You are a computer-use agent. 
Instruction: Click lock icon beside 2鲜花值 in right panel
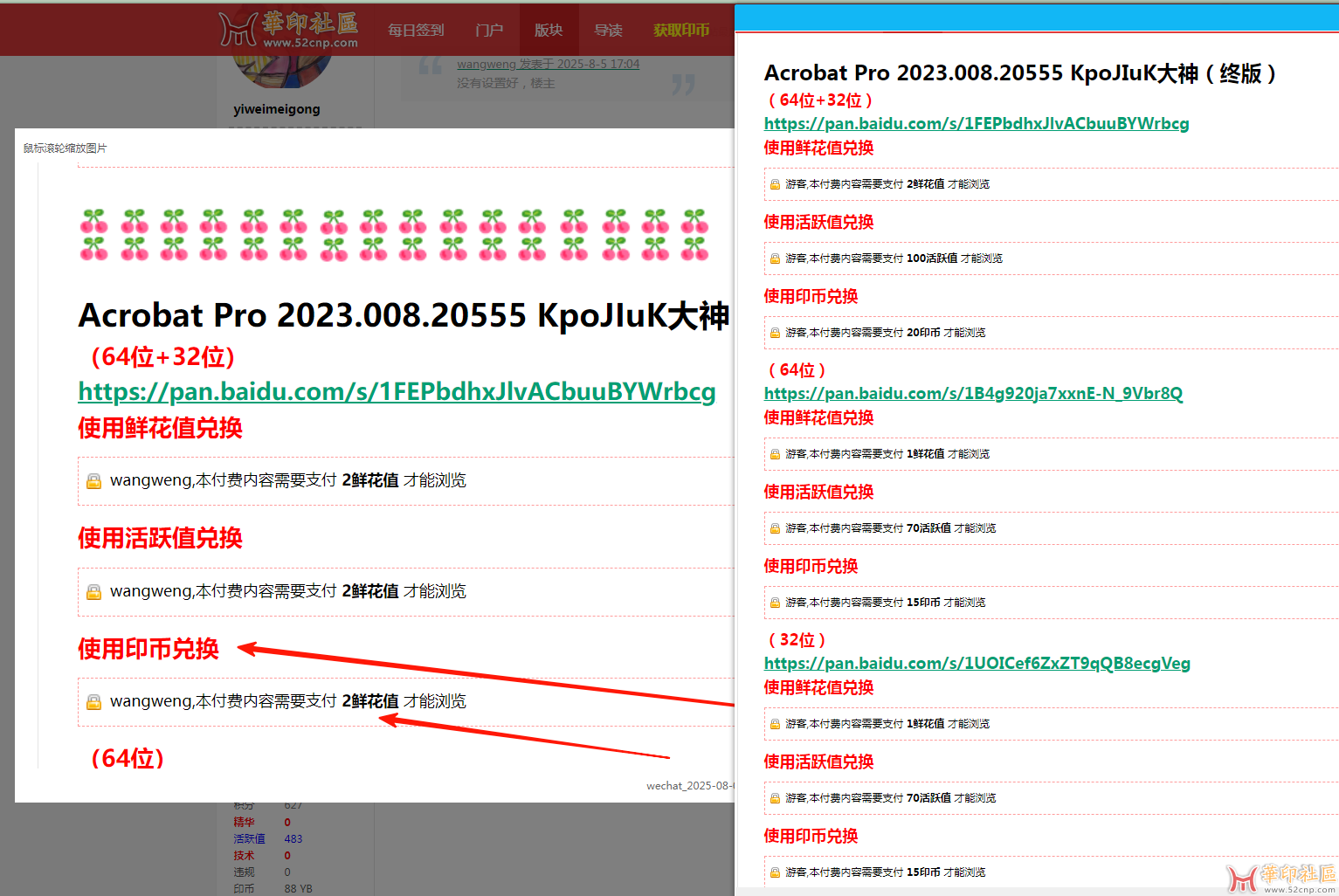coord(775,184)
